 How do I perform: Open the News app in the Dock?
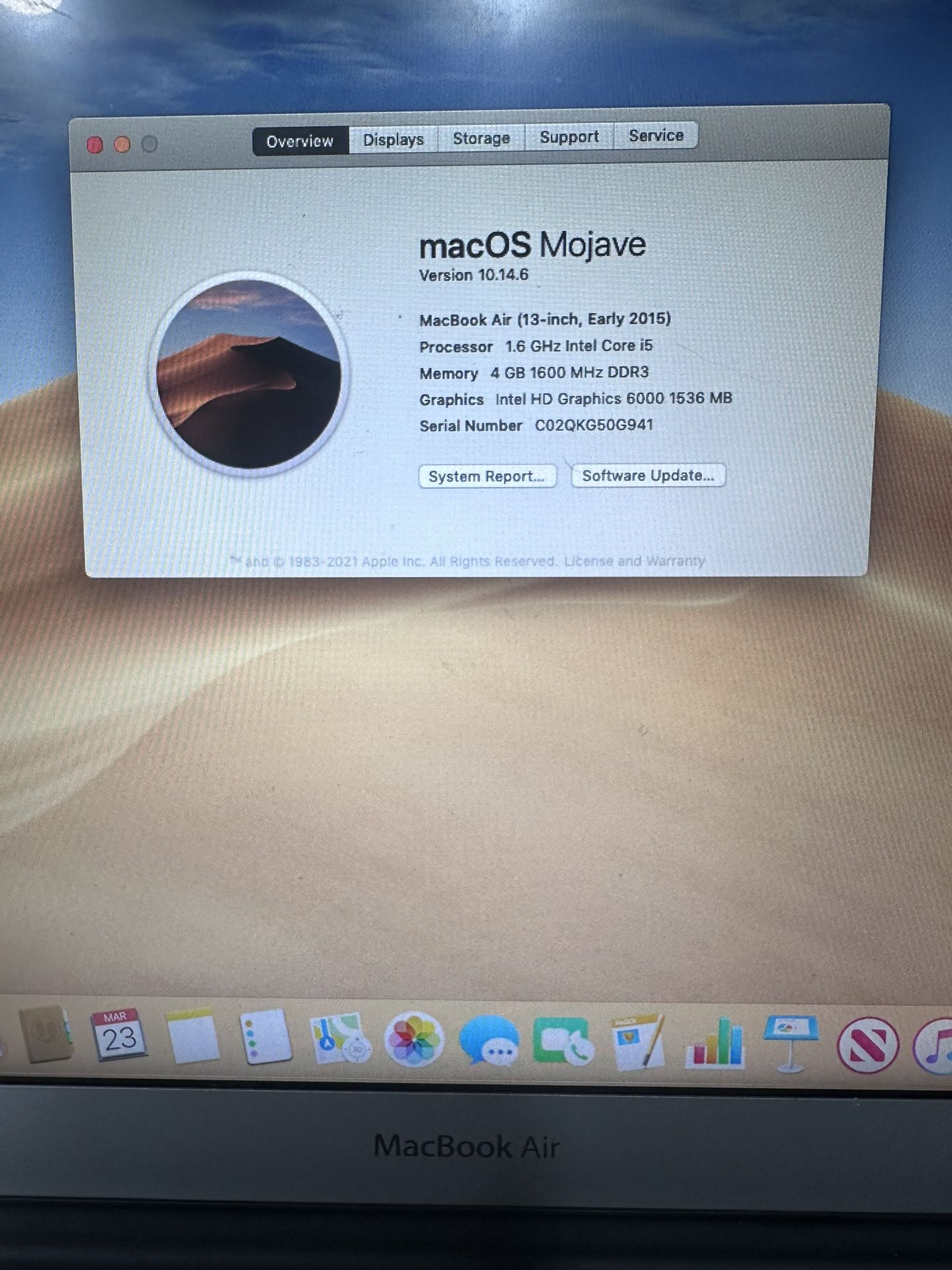click(x=868, y=1046)
